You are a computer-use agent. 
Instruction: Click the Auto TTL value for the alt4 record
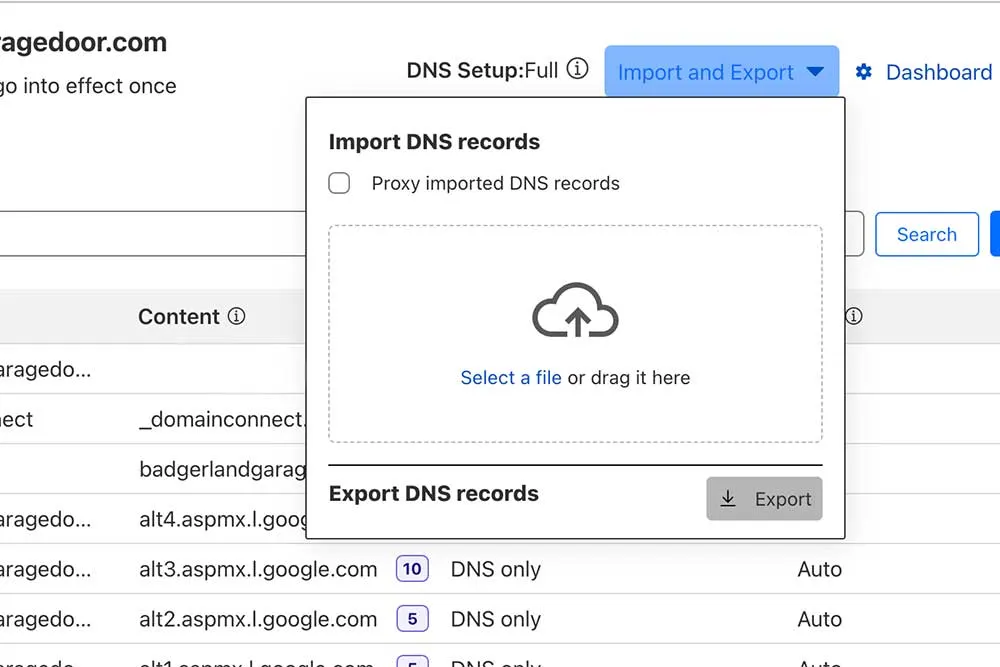(820, 519)
